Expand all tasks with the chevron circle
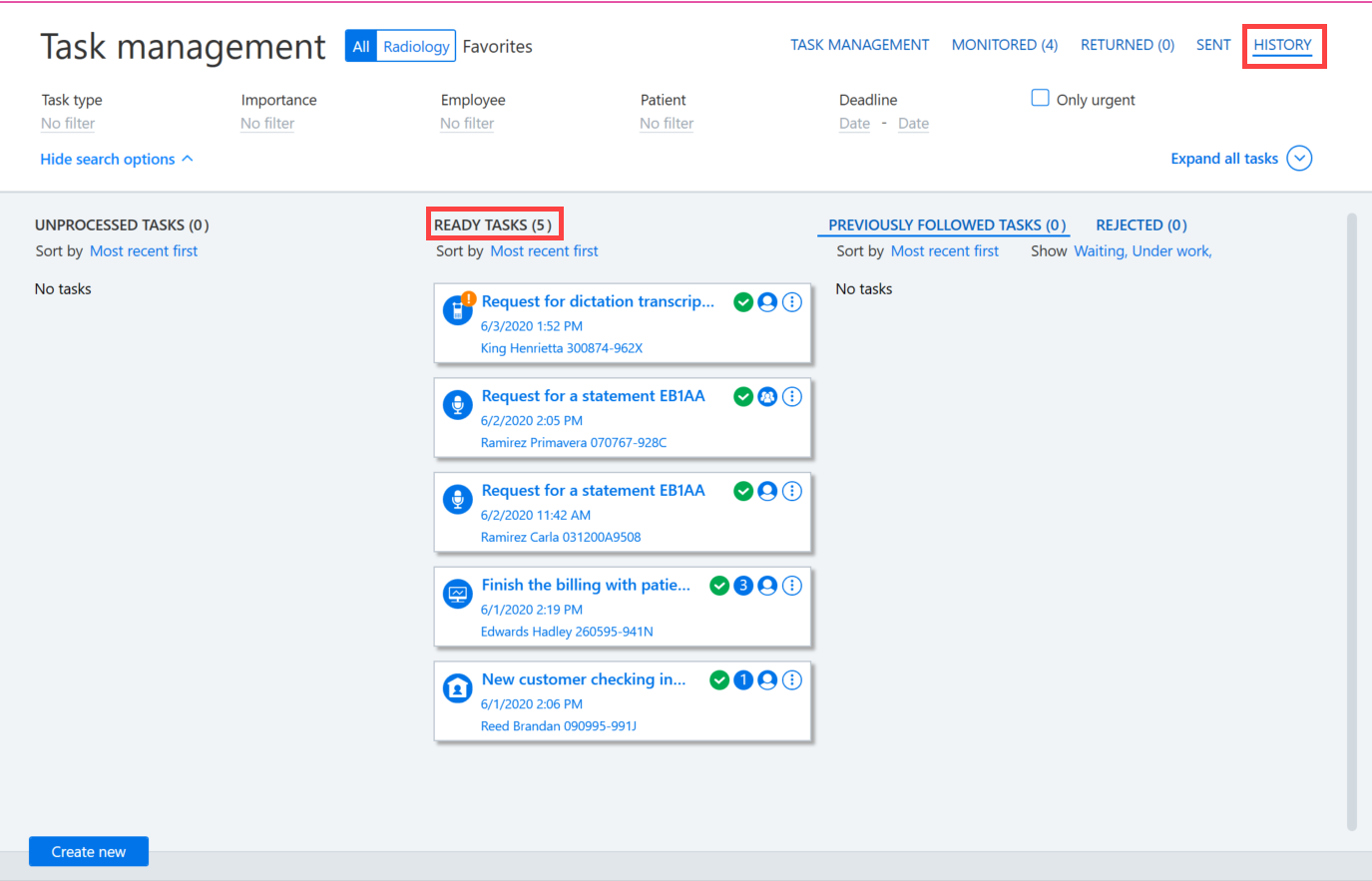Image resolution: width=1372 pixels, height=881 pixels. tap(1299, 159)
